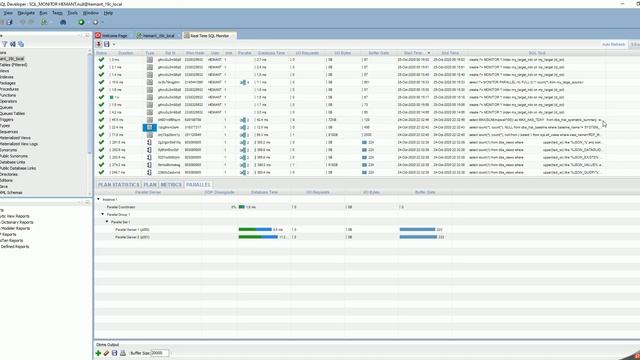The image size is (640, 360).
Task: Click the main toolbar Forward arrow
Action: click(31, 22)
